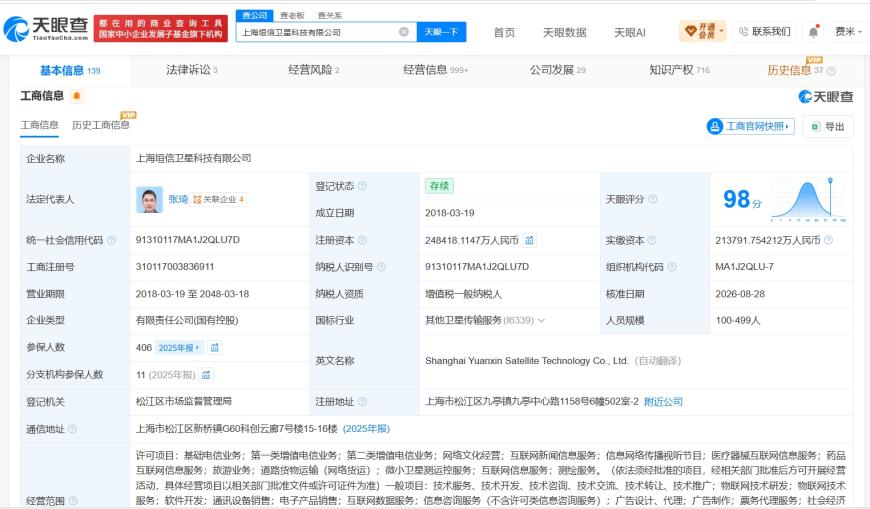This screenshot has height=509, width=870.
Task: Switch to the 经营信息 tab
Action: click(436, 70)
